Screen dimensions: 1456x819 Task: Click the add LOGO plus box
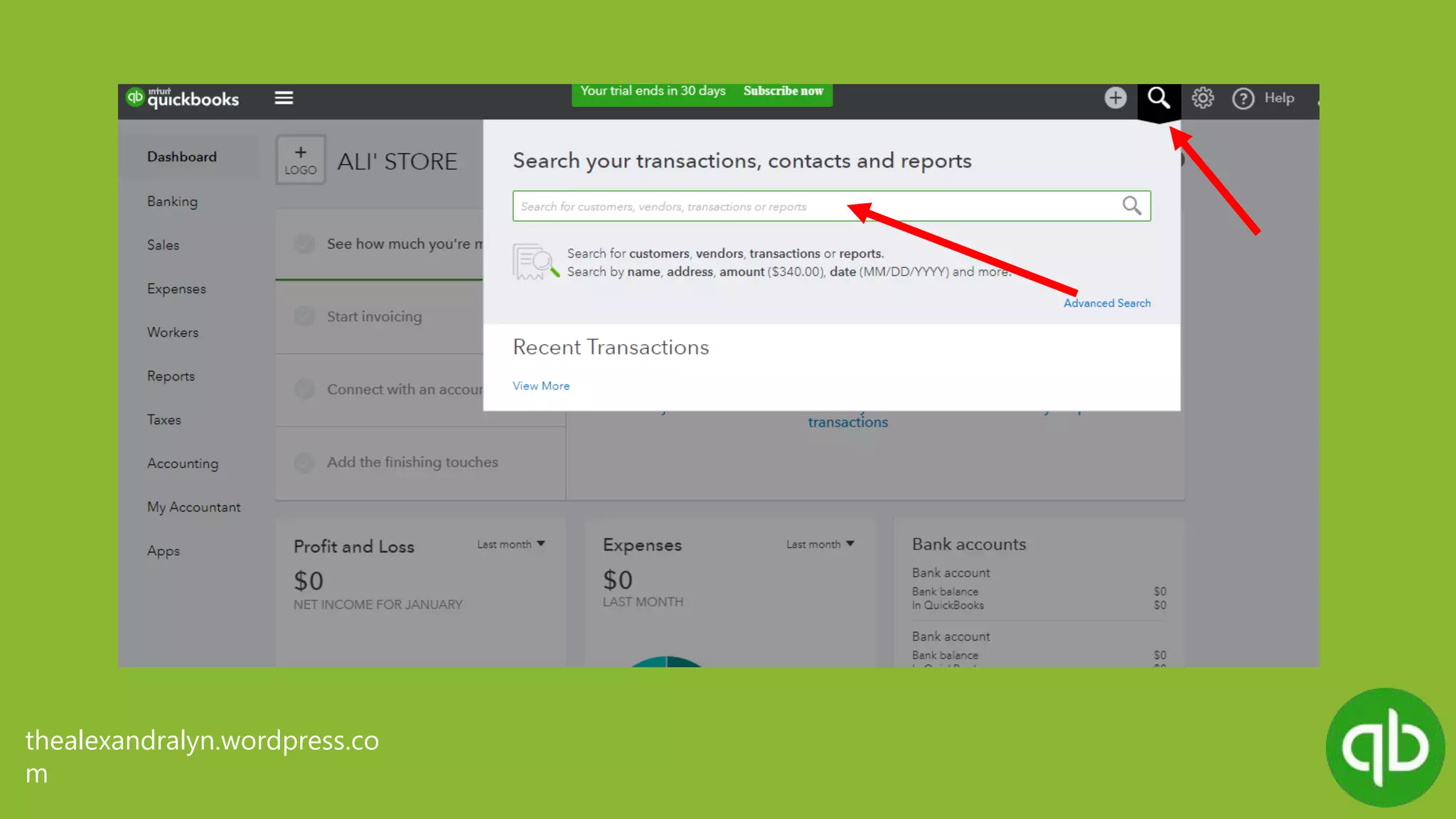(x=301, y=160)
